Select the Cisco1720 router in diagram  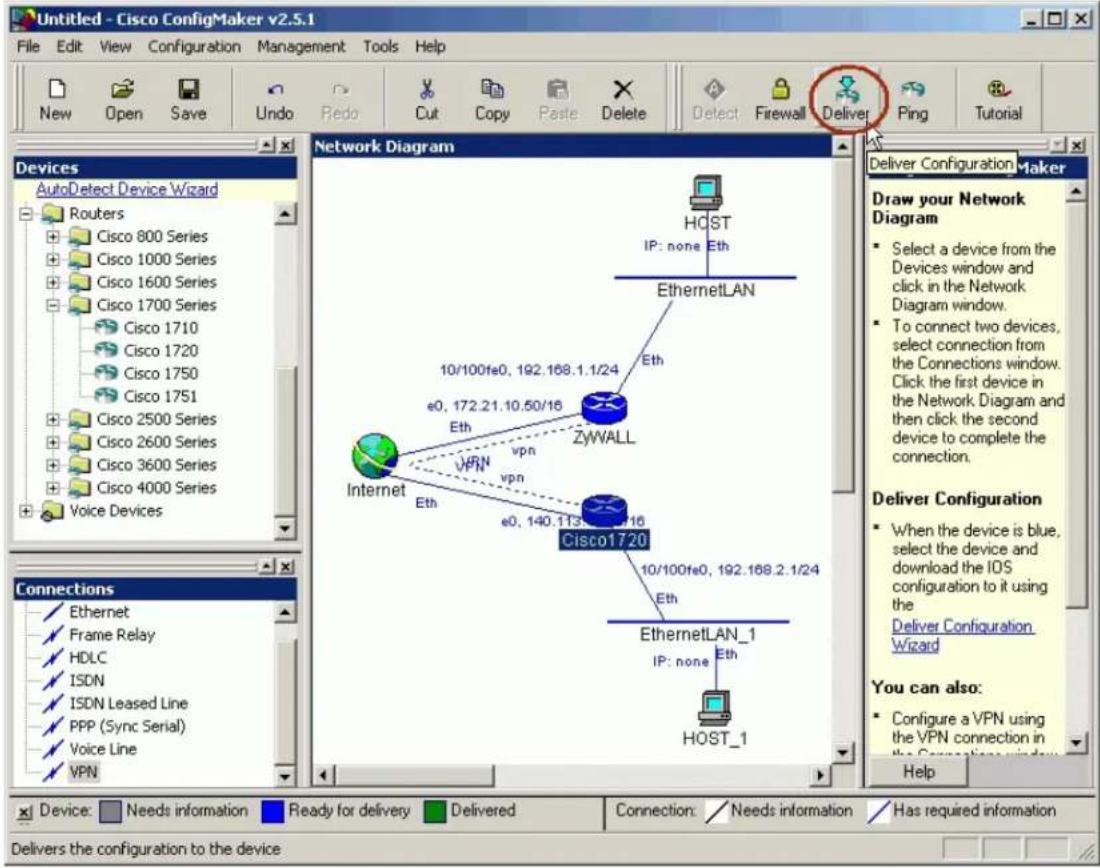(604, 512)
